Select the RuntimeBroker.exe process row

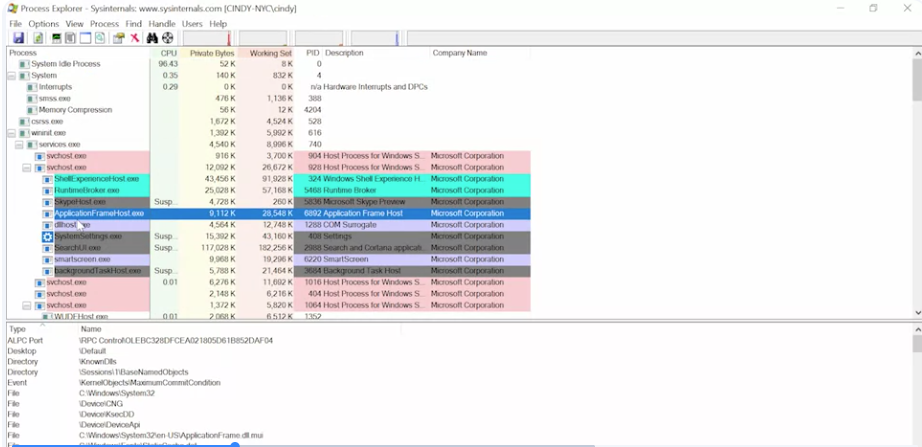269,191
